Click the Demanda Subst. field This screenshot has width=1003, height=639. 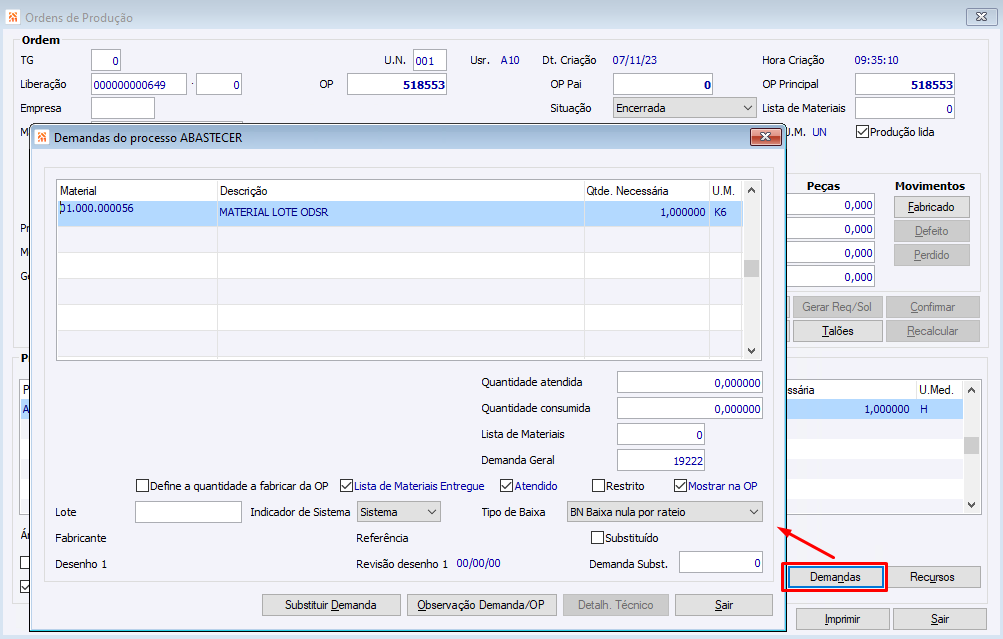click(x=721, y=563)
